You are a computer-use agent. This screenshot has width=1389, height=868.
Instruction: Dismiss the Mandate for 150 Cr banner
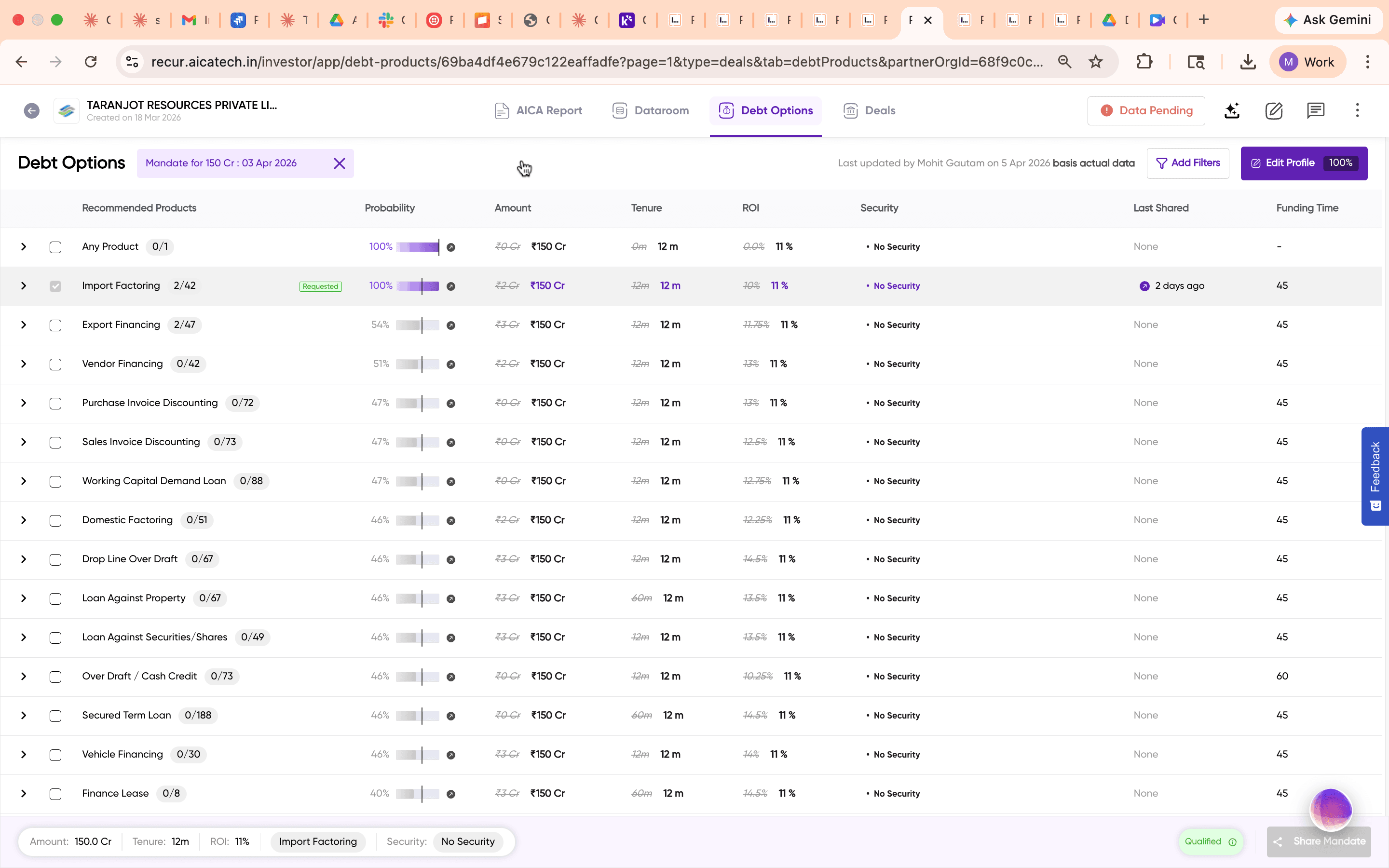(x=339, y=163)
